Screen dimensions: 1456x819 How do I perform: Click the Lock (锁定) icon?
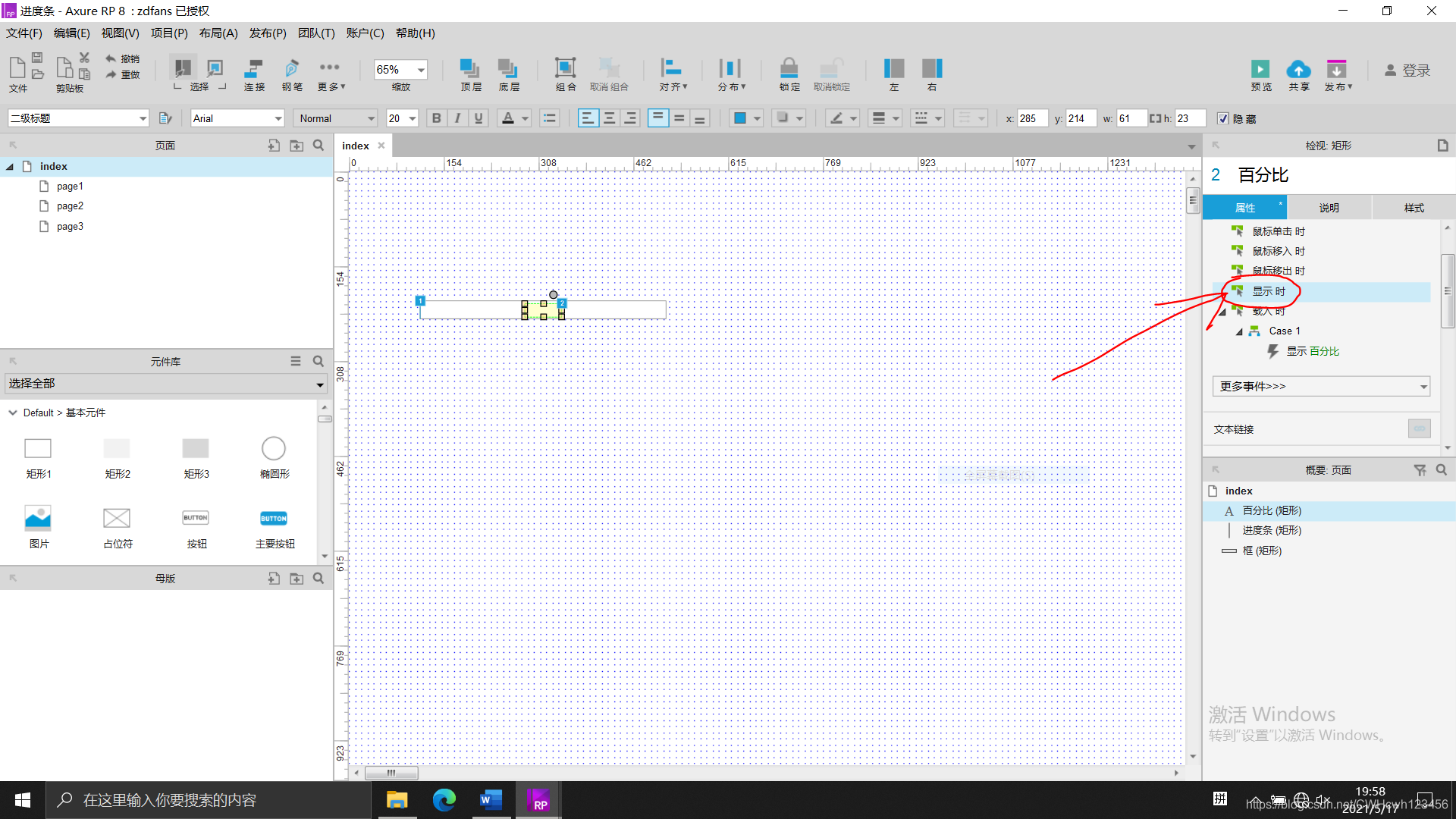pyautogui.click(x=789, y=68)
